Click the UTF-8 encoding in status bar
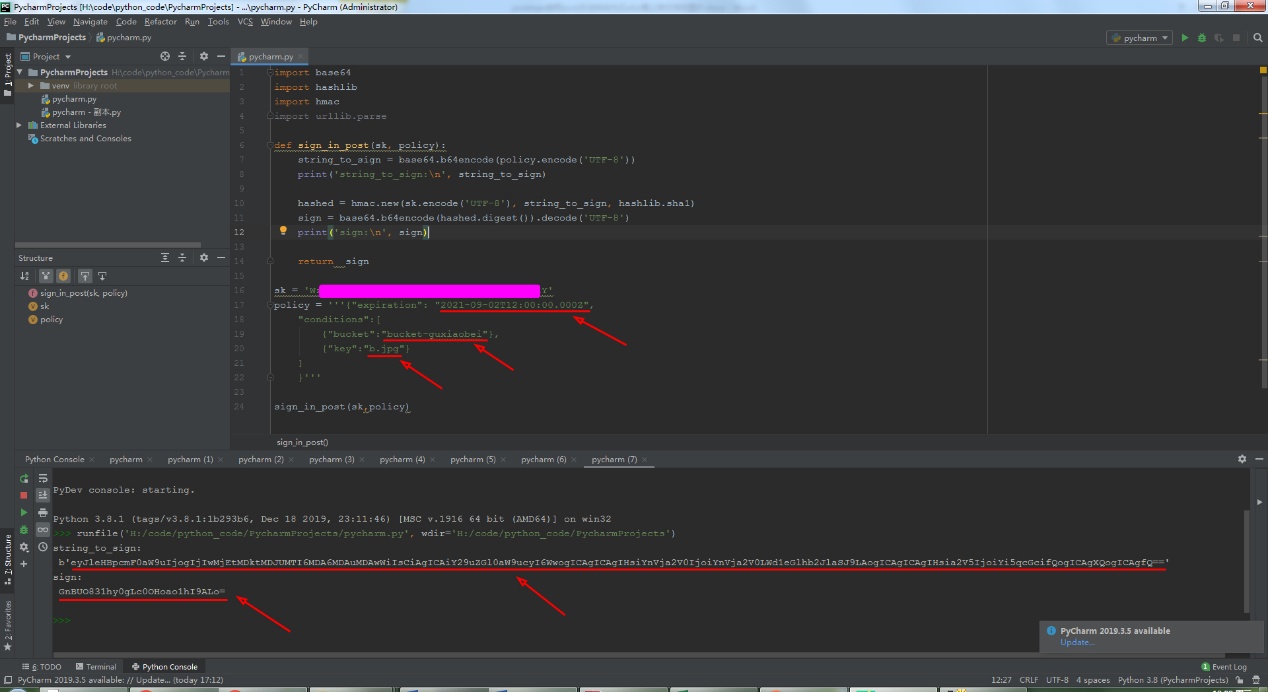This screenshot has height=692, width=1268. click(1057, 680)
